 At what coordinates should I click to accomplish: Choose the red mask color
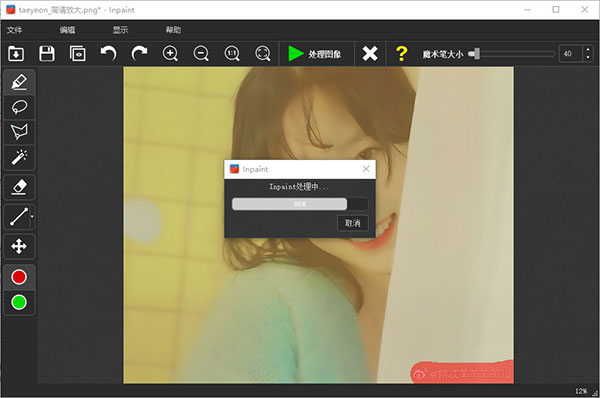click(x=19, y=277)
